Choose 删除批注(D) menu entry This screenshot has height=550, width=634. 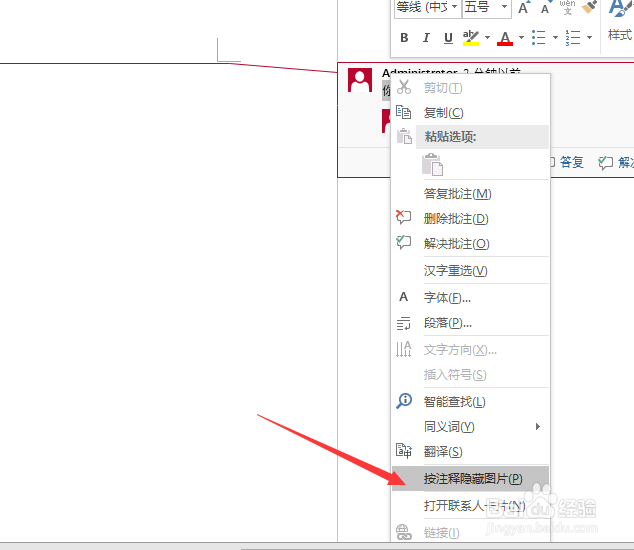coord(470,219)
